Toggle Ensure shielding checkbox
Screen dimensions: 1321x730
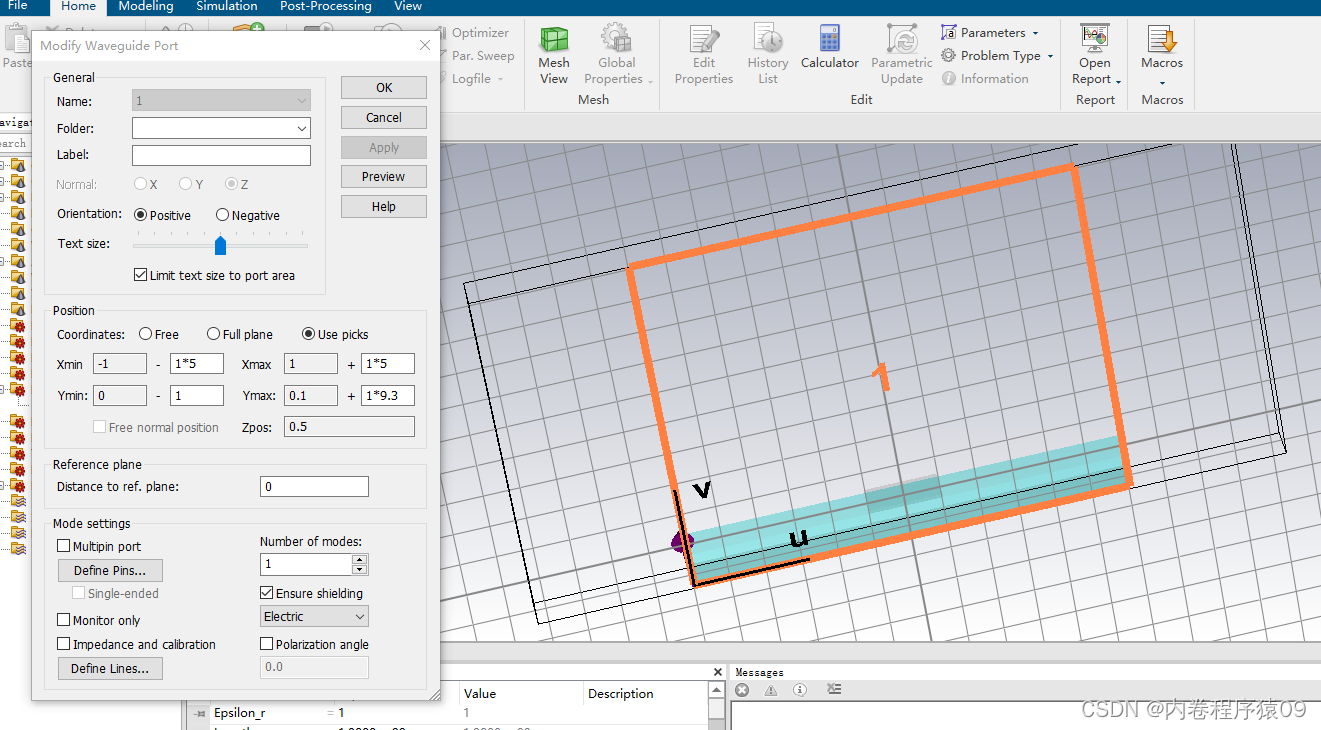pyautogui.click(x=267, y=593)
